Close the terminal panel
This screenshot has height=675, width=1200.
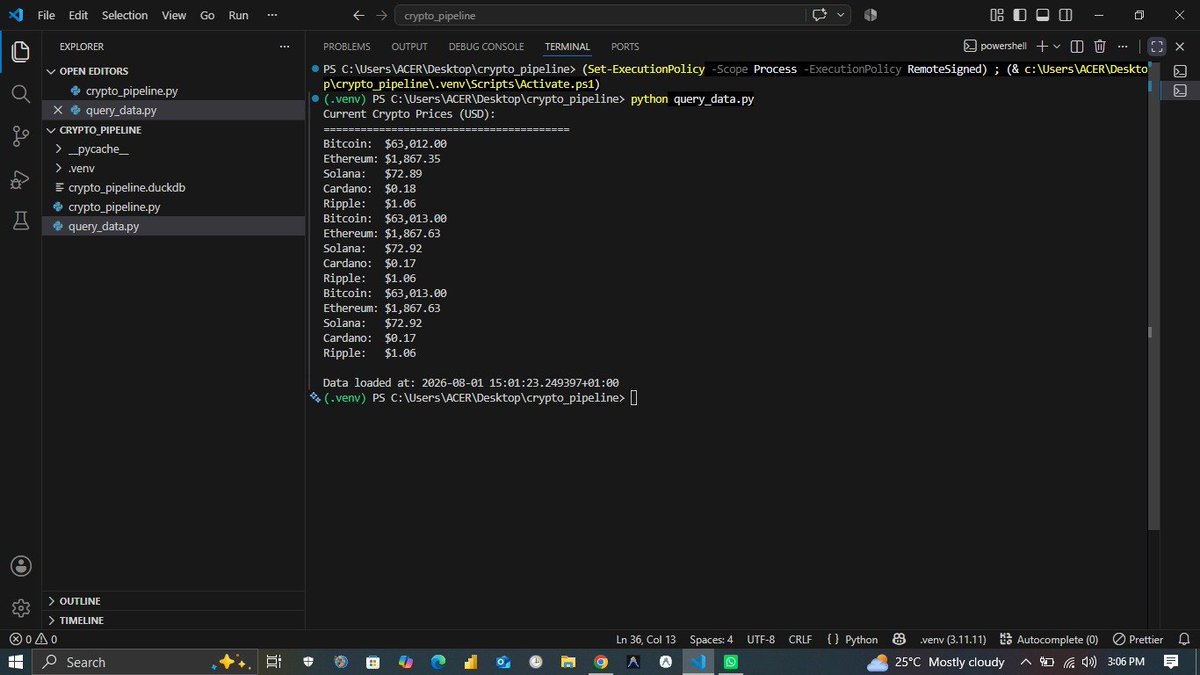click(x=1180, y=46)
